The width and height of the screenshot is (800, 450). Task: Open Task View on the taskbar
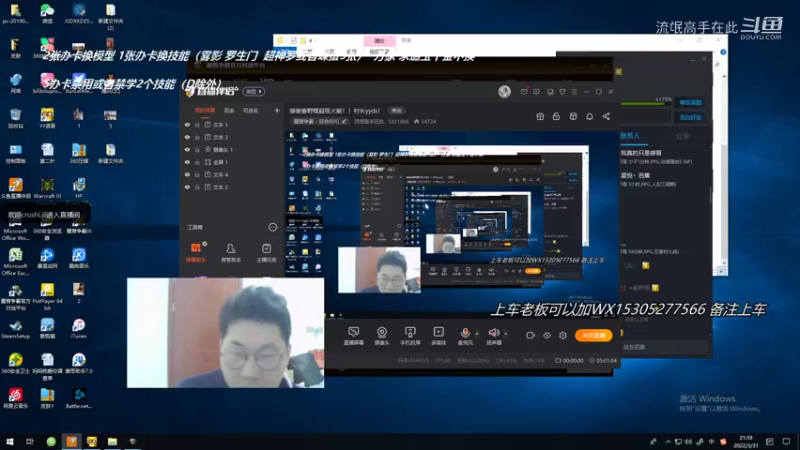tap(30, 442)
